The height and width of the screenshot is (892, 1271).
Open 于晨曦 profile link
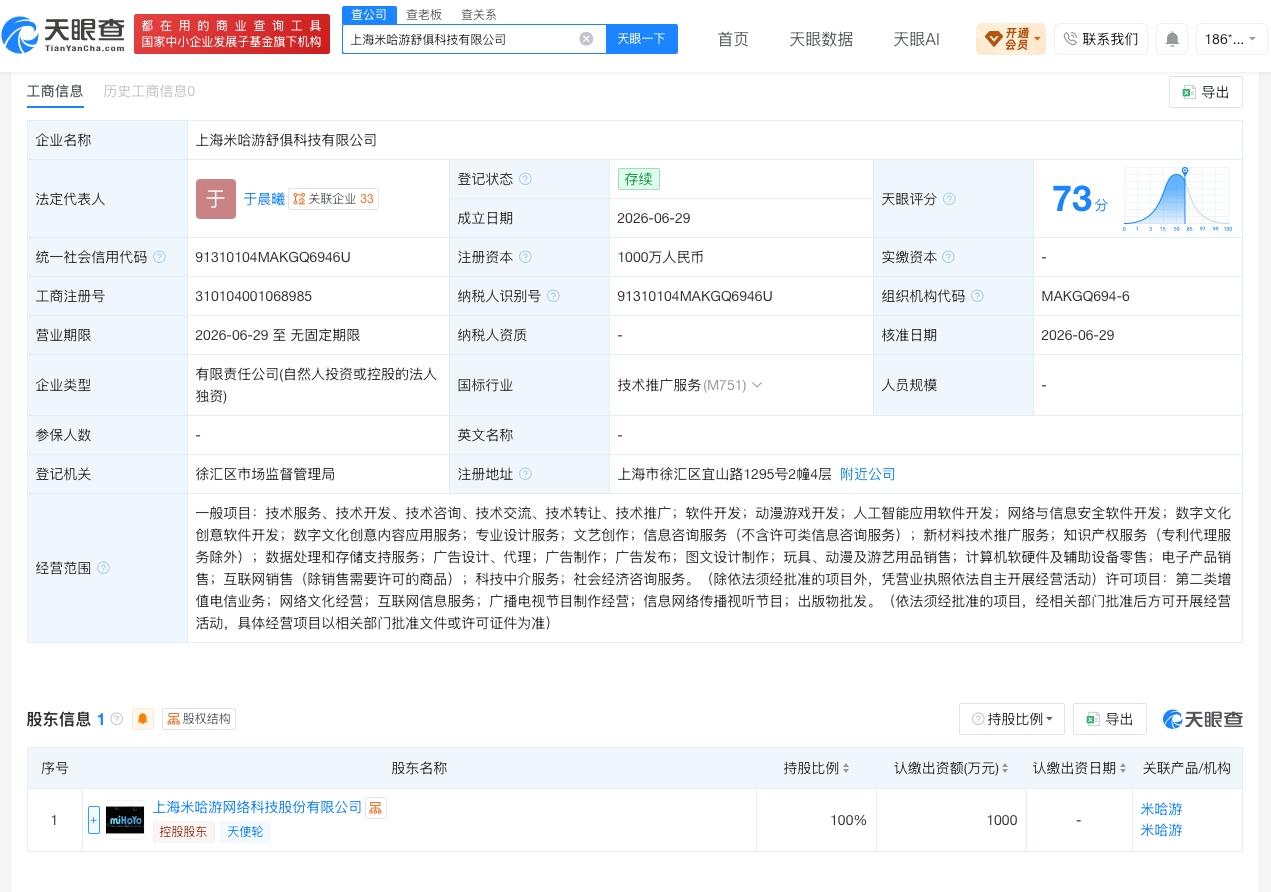point(264,199)
